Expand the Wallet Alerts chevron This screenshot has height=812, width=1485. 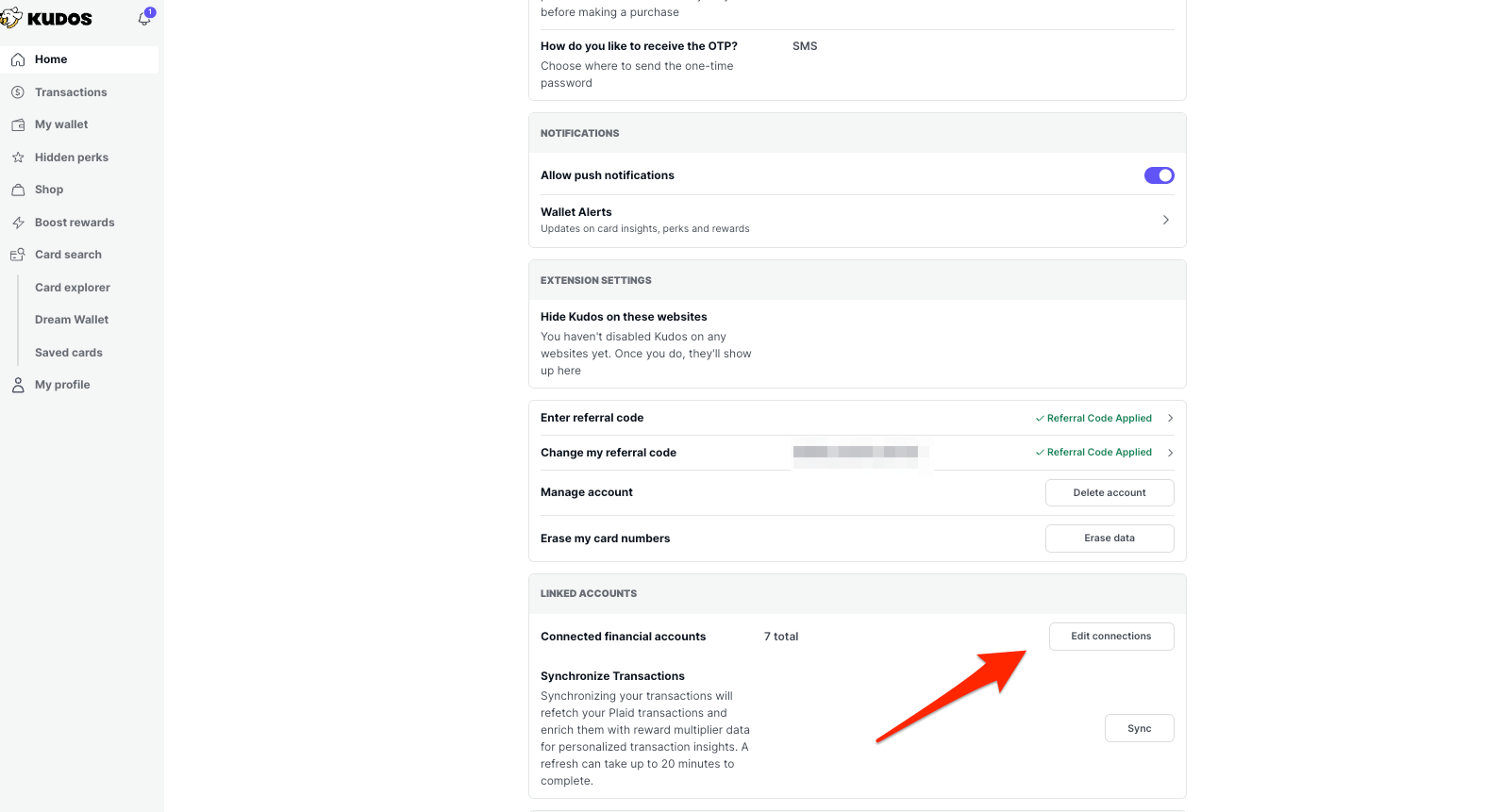1166,220
